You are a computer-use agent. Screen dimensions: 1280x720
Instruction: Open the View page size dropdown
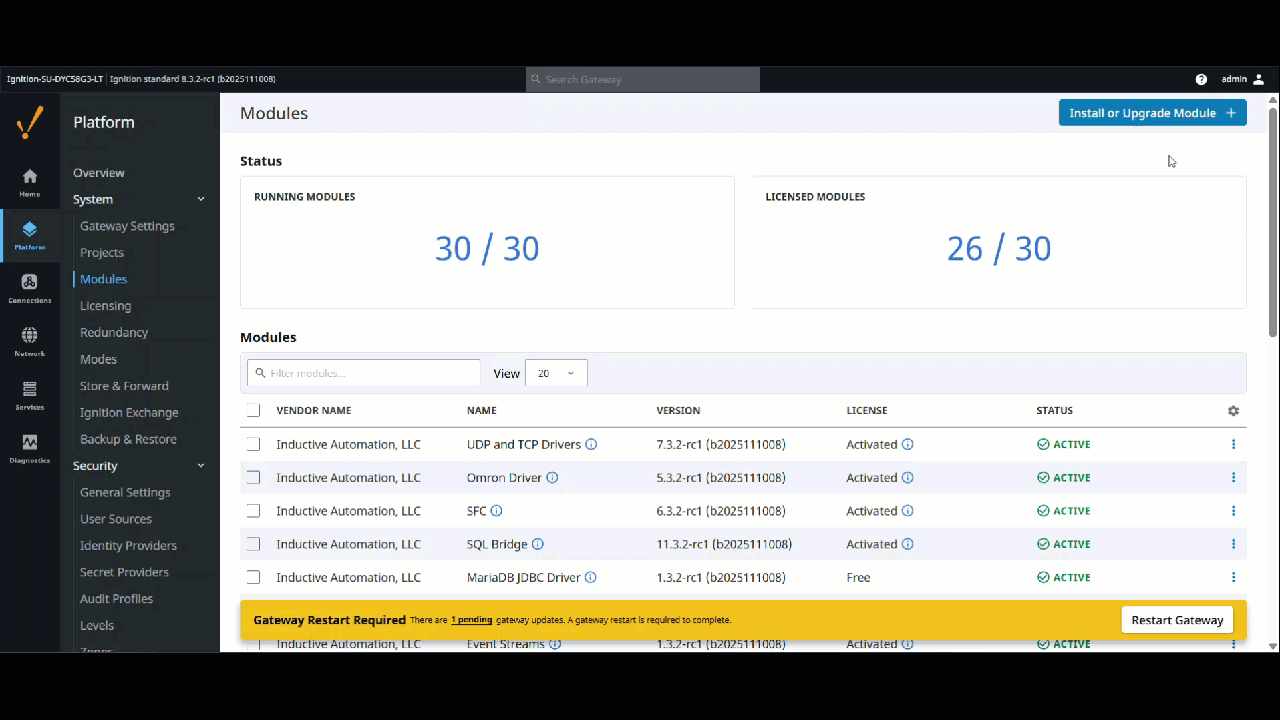click(556, 372)
